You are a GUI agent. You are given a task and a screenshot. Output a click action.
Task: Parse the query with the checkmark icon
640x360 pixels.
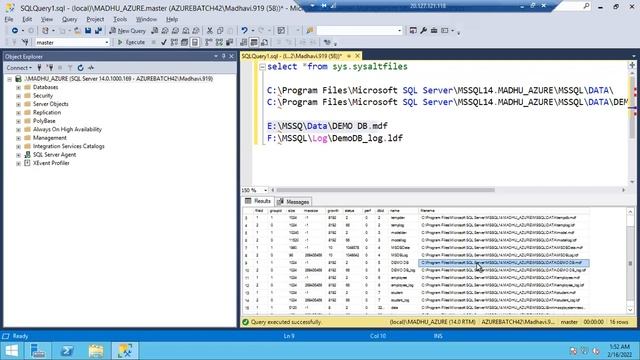point(164,42)
